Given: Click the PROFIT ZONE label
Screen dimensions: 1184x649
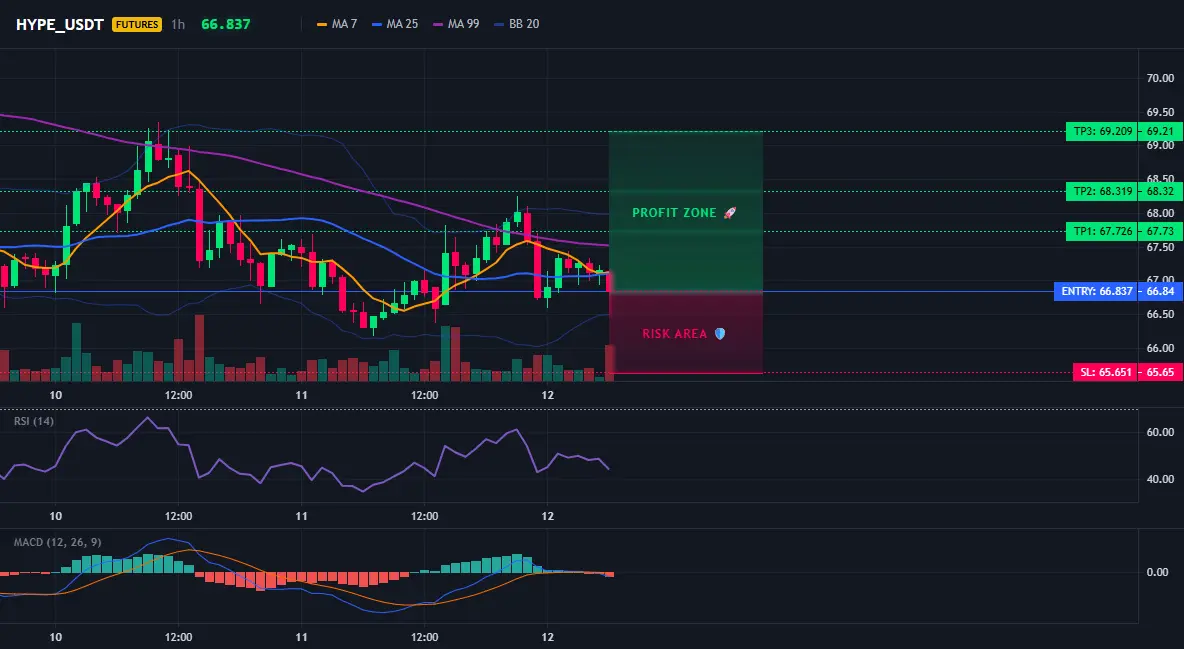Looking at the screenshot, I should tap(674, 213).
